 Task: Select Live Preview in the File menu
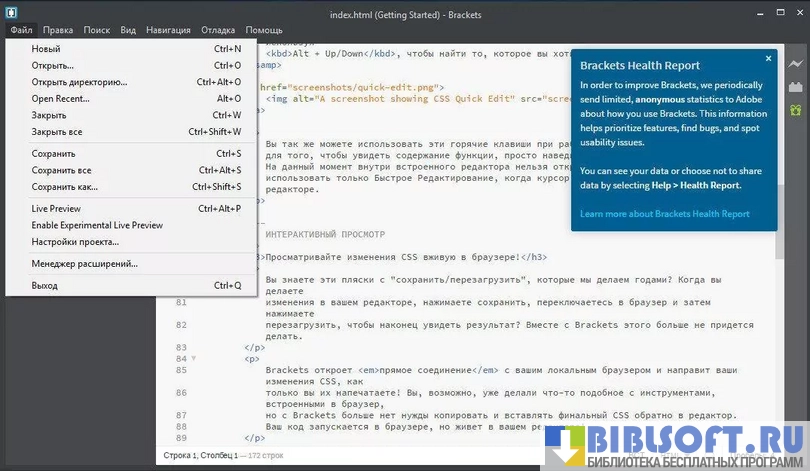pyautogui.click(x=55, y=209)
